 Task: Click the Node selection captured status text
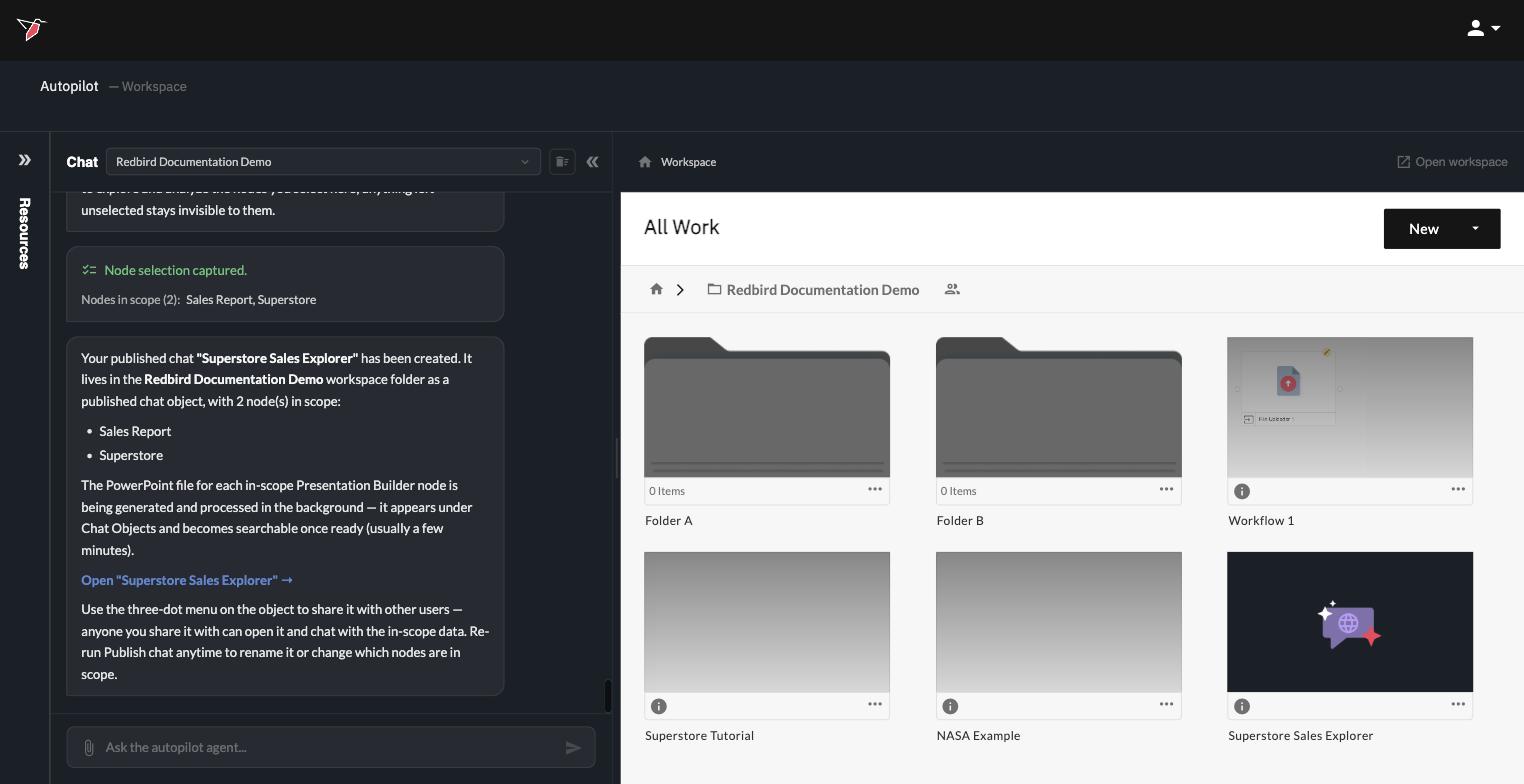coord(175,270)
